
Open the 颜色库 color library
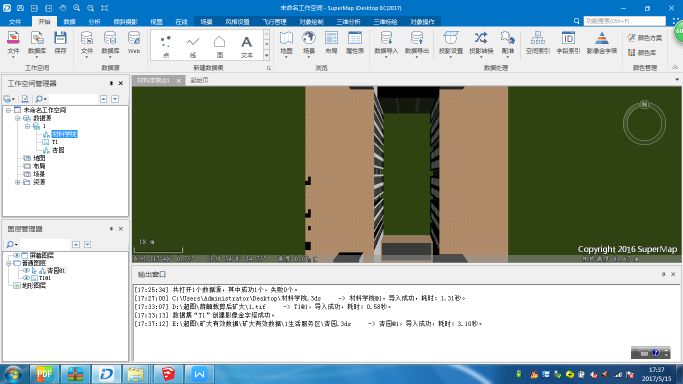click(642, 53)
